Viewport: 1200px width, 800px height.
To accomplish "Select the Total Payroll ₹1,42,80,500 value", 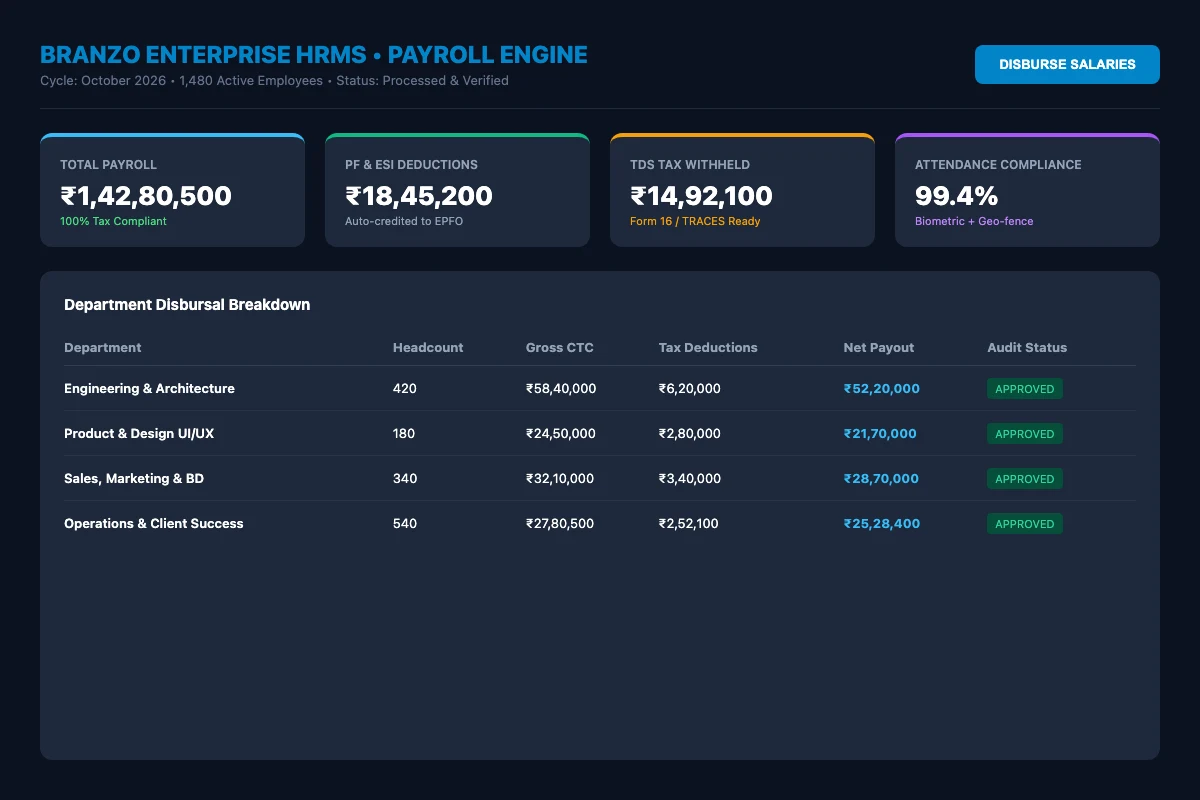I will 146,196.
